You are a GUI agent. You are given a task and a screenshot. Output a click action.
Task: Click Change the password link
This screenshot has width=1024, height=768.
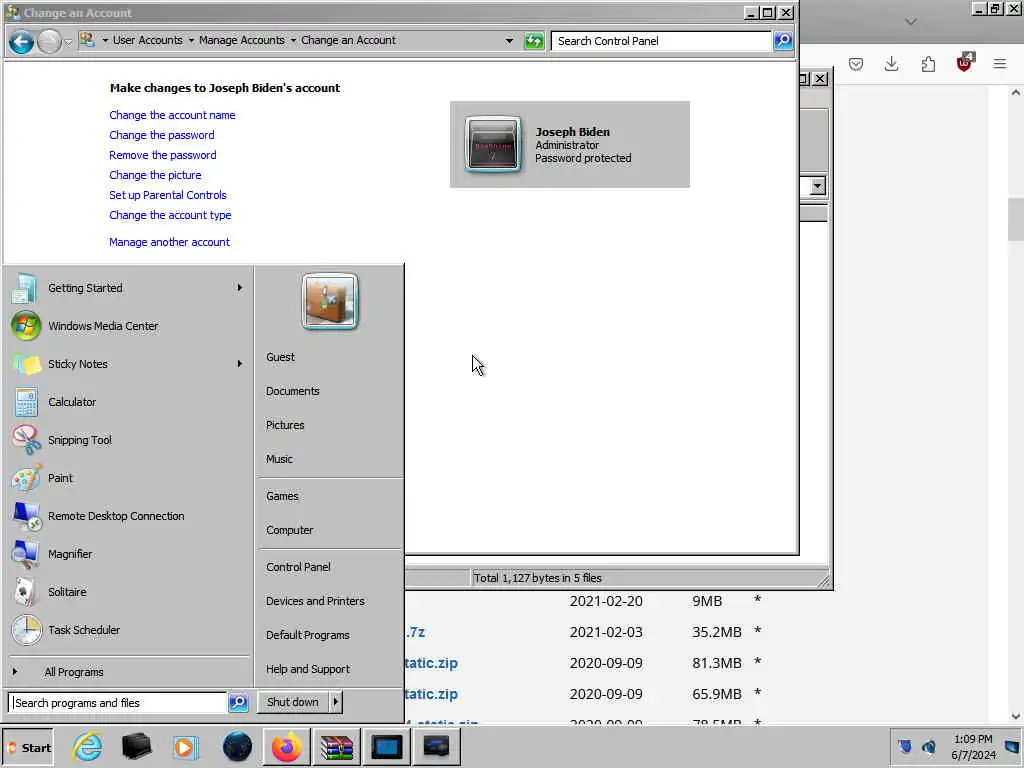(x=162, y=135)
